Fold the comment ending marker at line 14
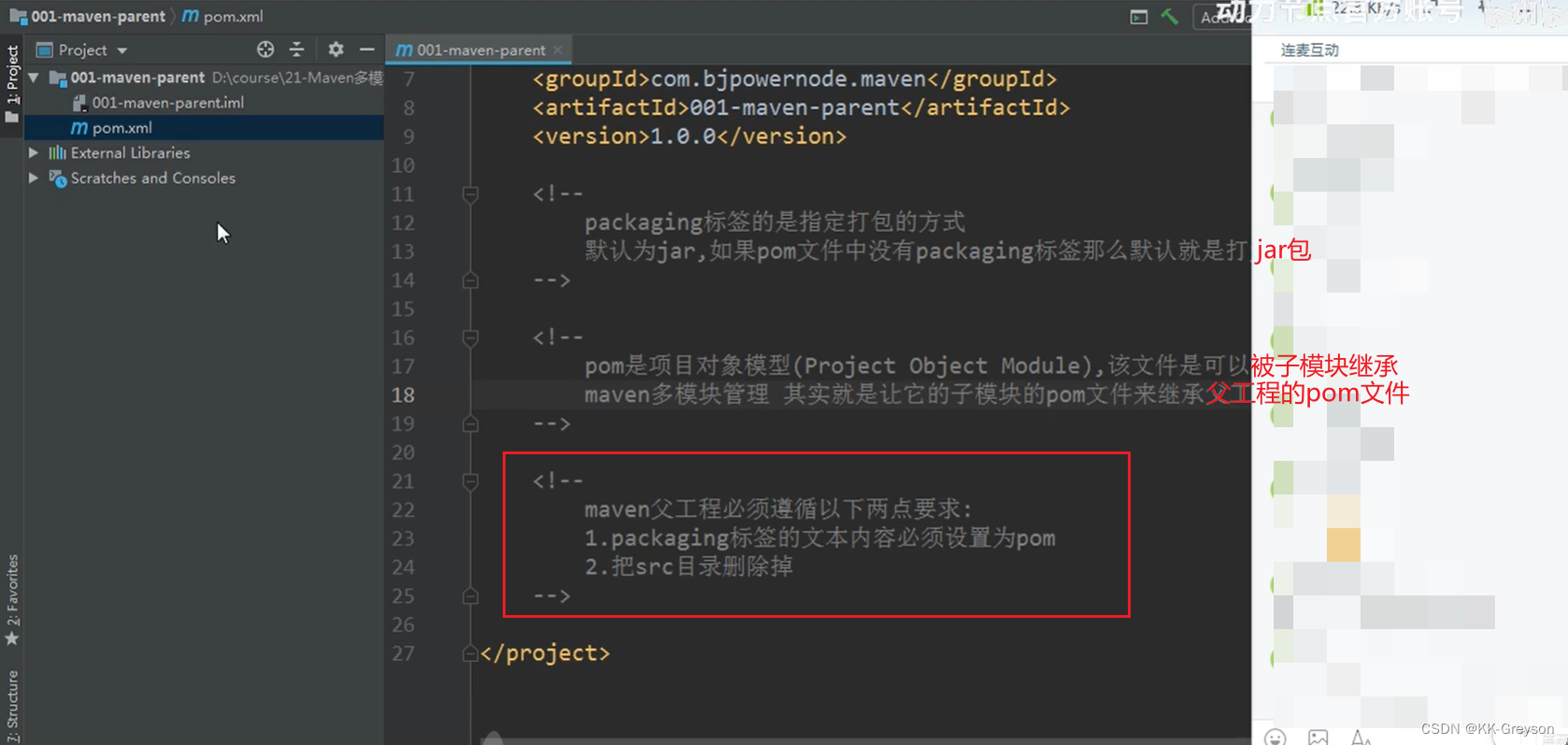Image resolution: width=1568 pixels, height=745 pixels. point(470,280)
